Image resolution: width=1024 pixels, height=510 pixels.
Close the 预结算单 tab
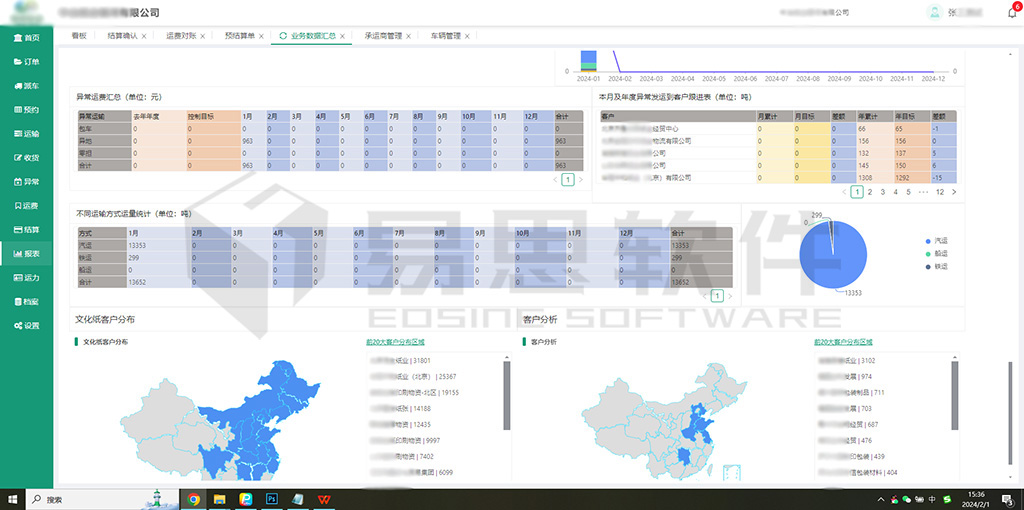262,36
